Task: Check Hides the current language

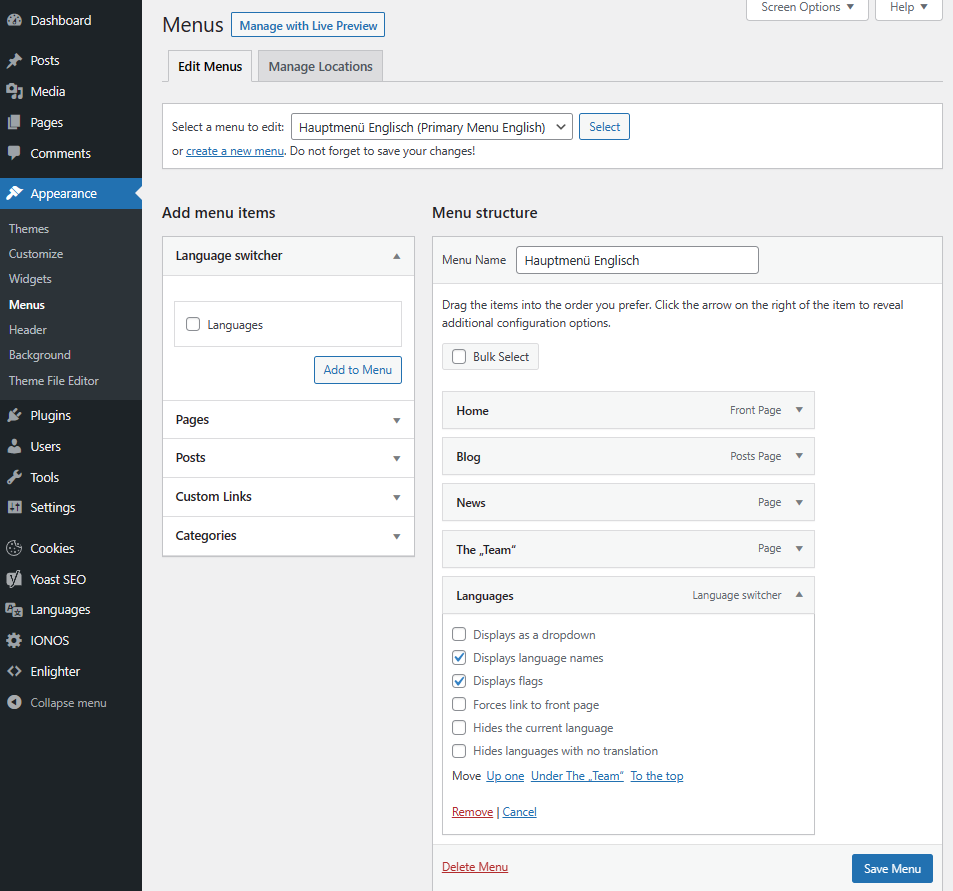Action: coord(459,728)
